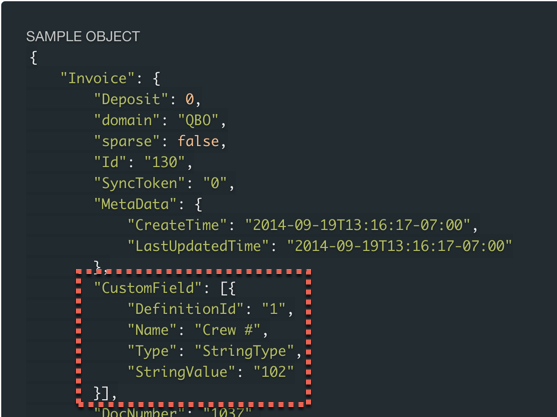
Task: Click the "MetaData" key
Action: click(135, 204)
